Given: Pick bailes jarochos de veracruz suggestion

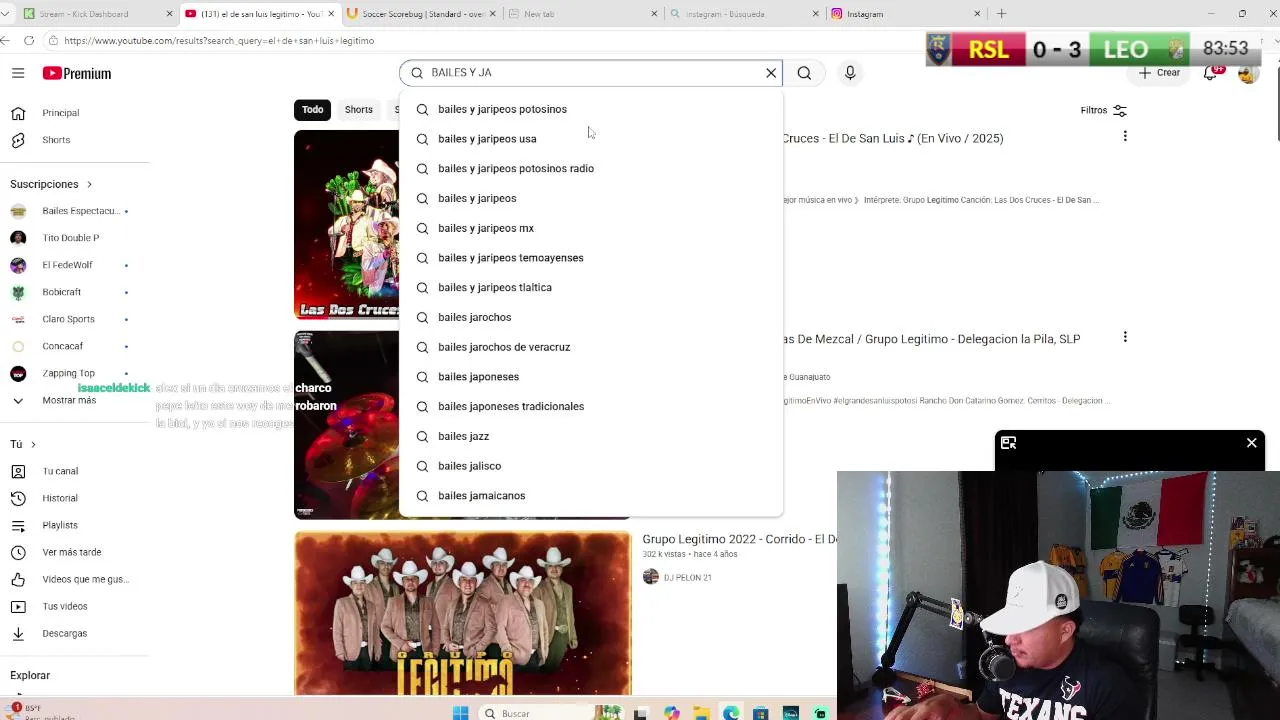Looking at the screenshot, I should click(x=590, y=347).
